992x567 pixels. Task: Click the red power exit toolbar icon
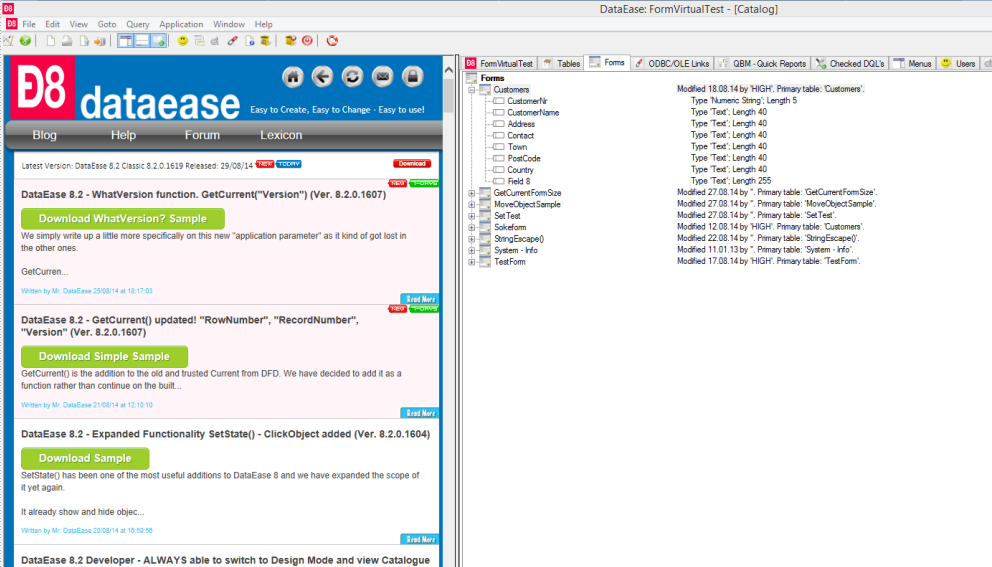[307, 40]
